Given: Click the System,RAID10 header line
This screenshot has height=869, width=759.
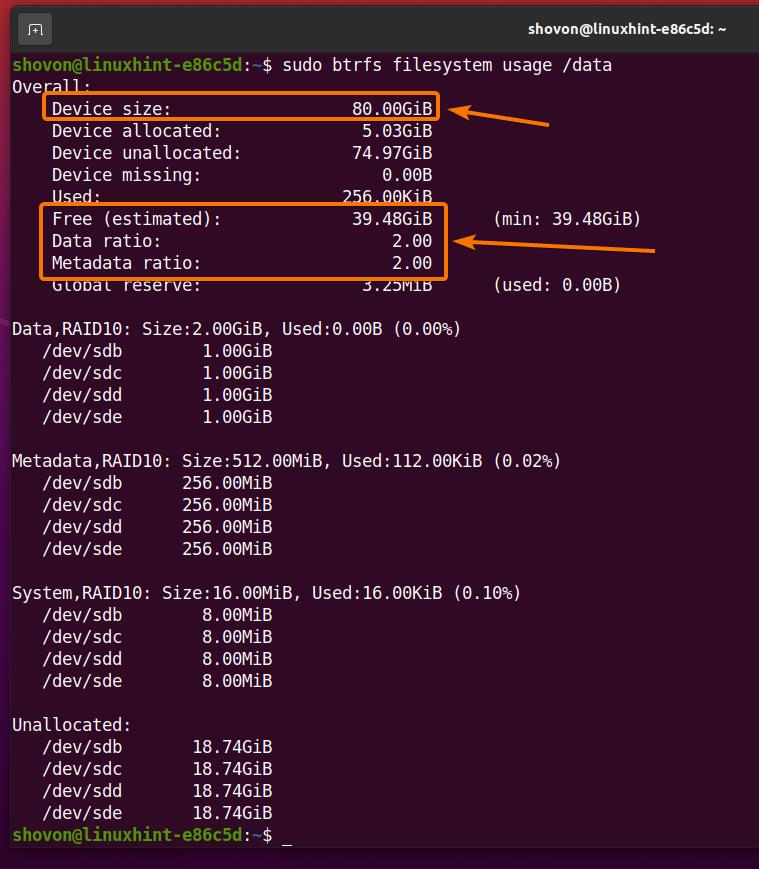Looking at the screenshot, I should 266,593.
